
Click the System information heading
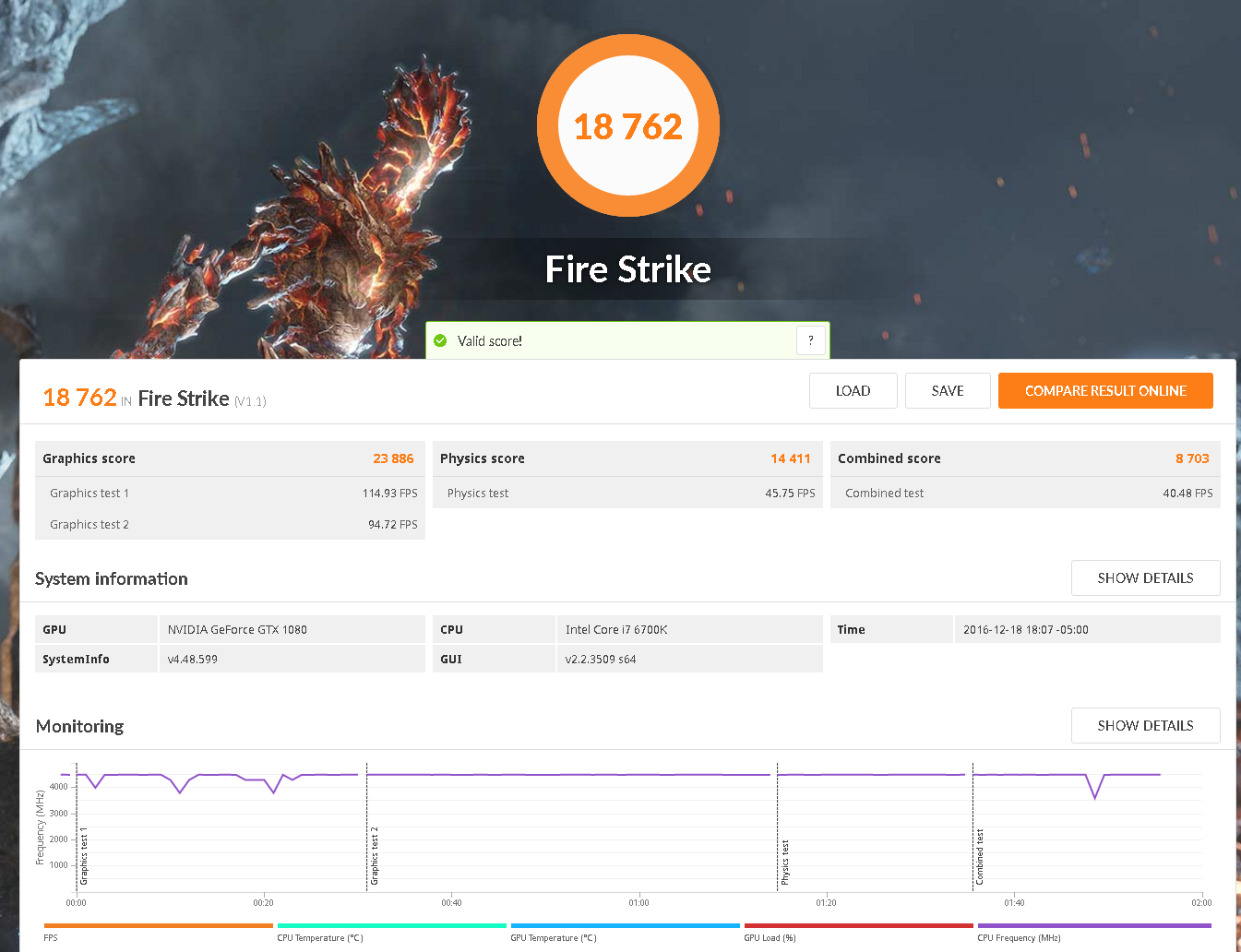click(x=112, y=578)
